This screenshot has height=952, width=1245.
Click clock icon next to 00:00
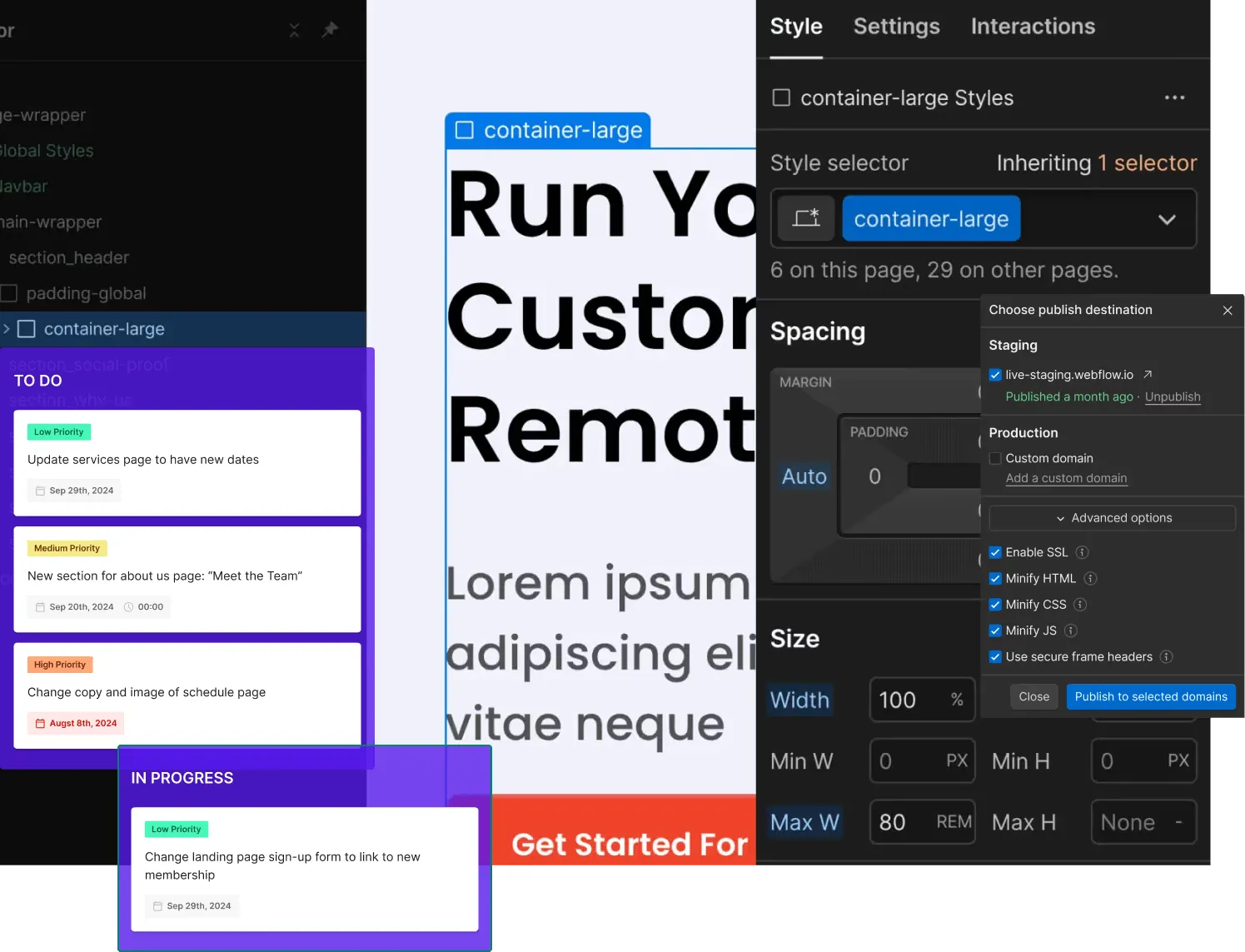[x=128, y=607]
